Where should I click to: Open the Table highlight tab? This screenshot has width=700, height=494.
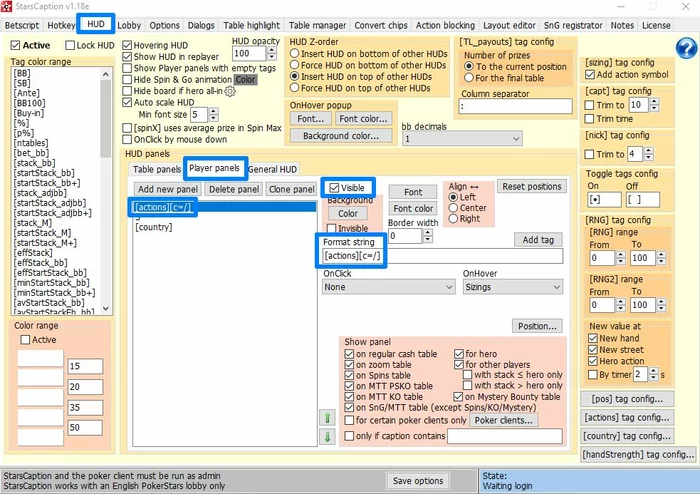pos(251,25)
